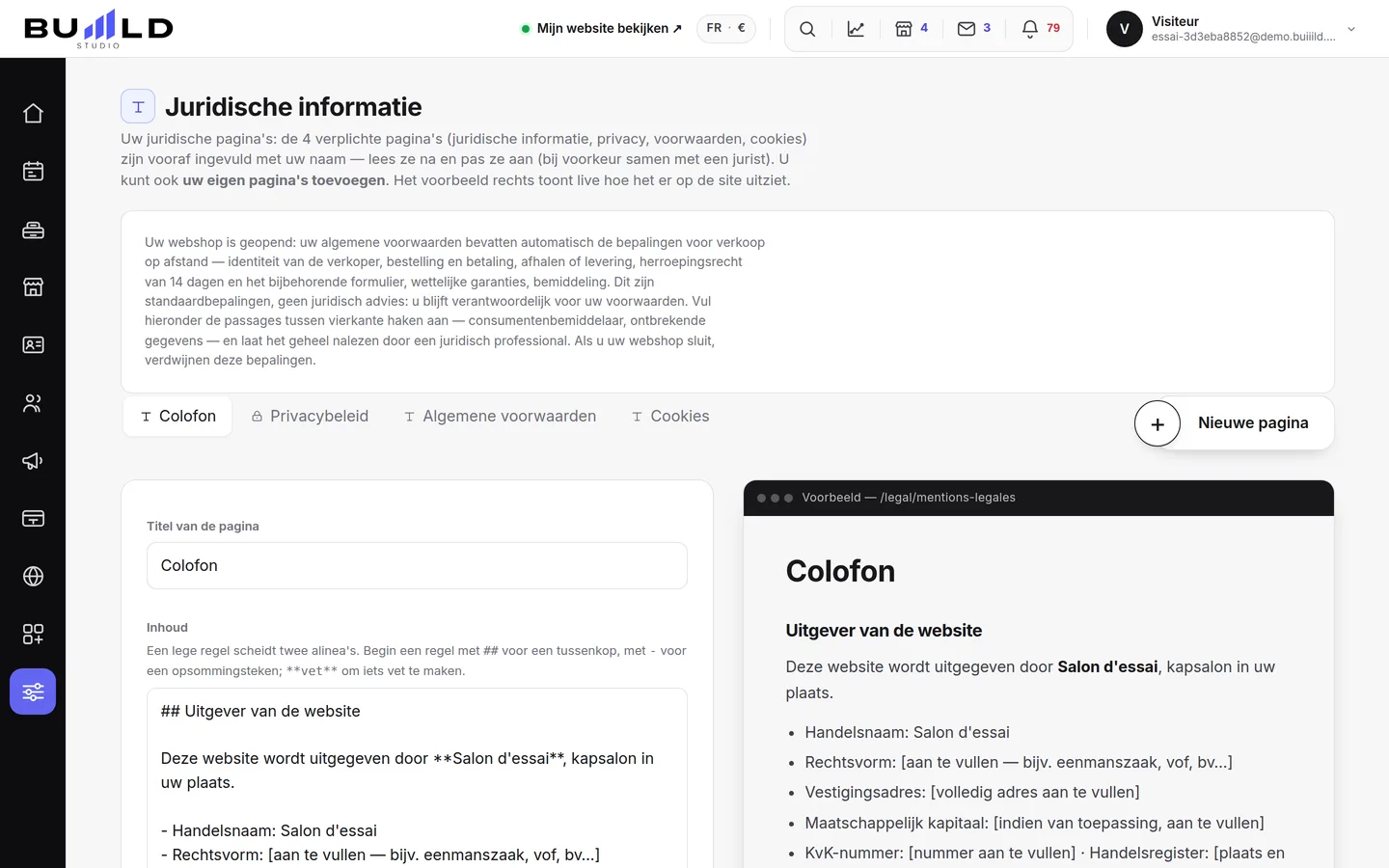This screenshot has width=1389, height=868.
Task: Click the search magnifier icon in the top bar
Action: (807, 29)
